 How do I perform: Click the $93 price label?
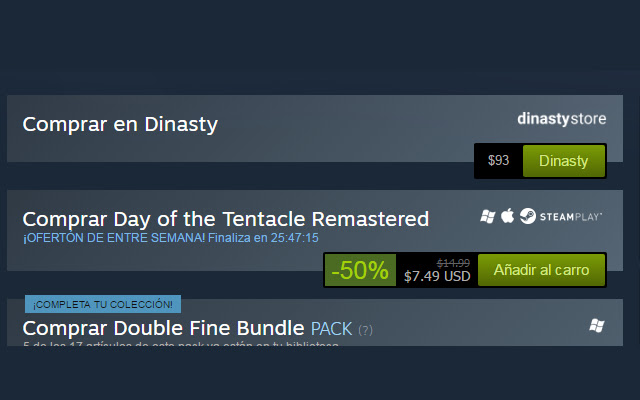click(x=498, y=160)
